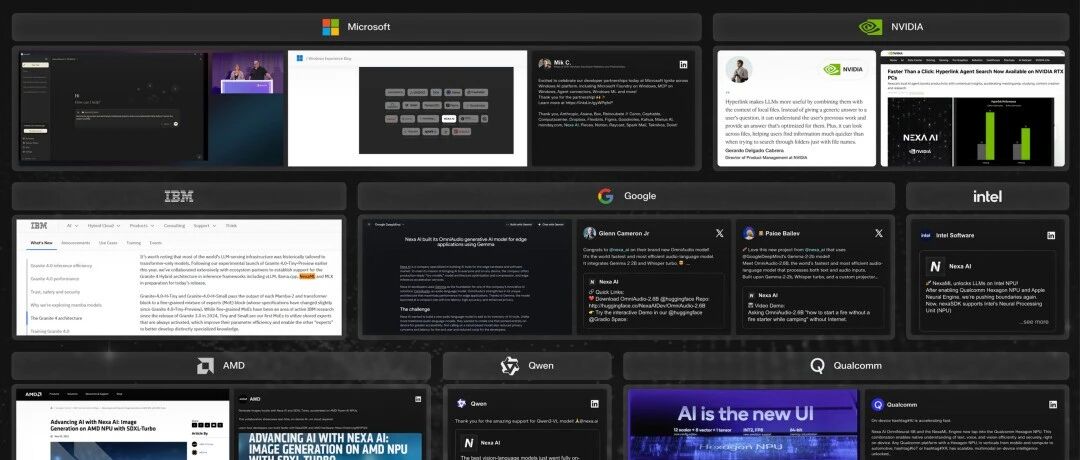Click Glenn Cameron Jr name
1080x460 pixels.
[x=625, y=233]
